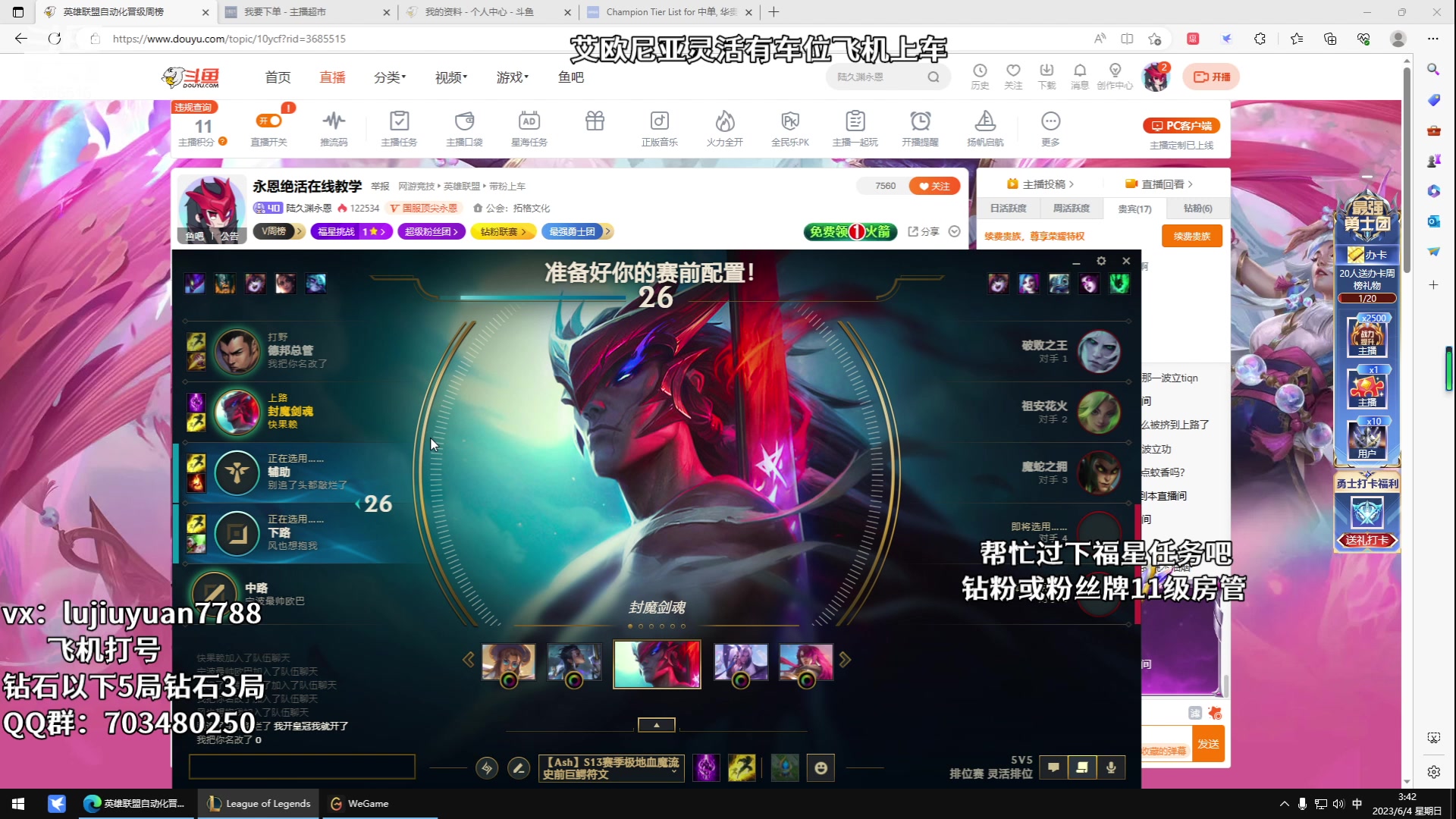Show next skins with right arrow
This screenshot has width=1456, height=819.
pyautogui.click(x=845, y=661)
